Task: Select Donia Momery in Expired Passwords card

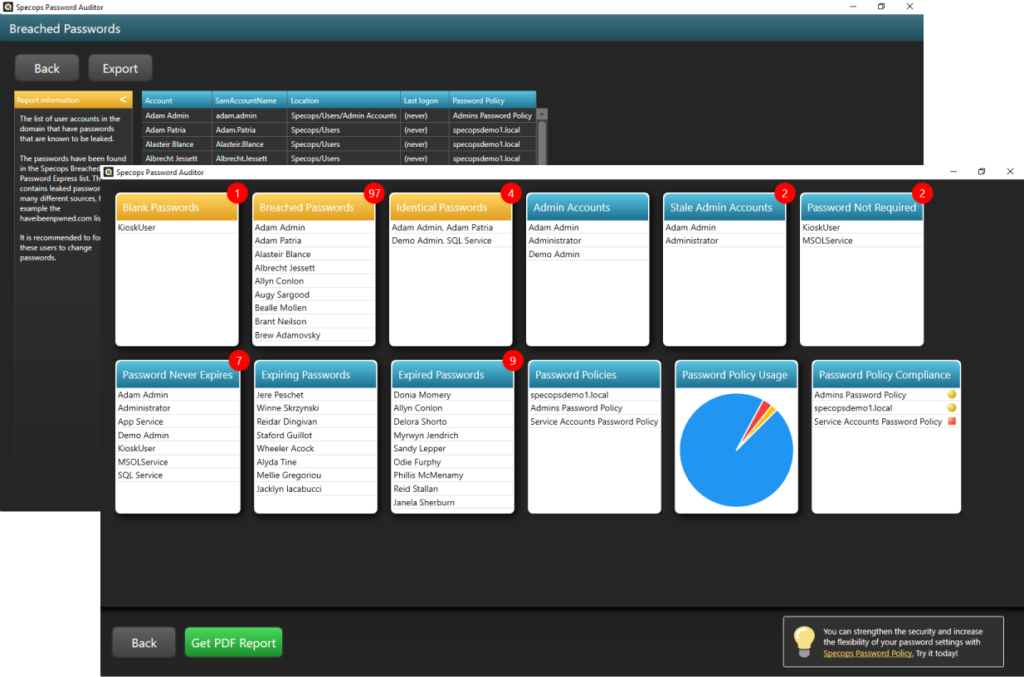Action: point(452,394)
